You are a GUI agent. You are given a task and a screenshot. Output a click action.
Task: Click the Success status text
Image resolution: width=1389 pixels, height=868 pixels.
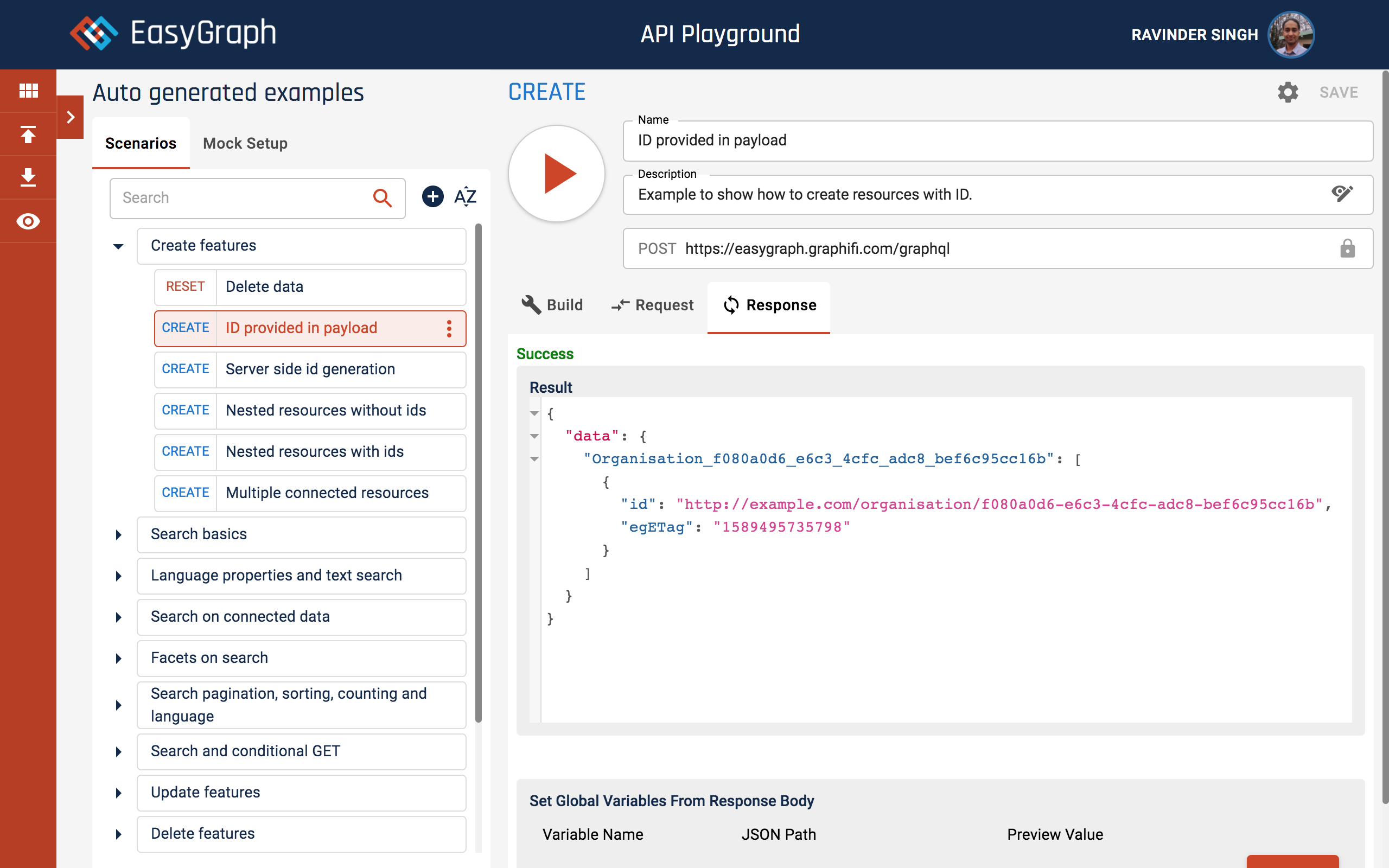pos(545,354)
